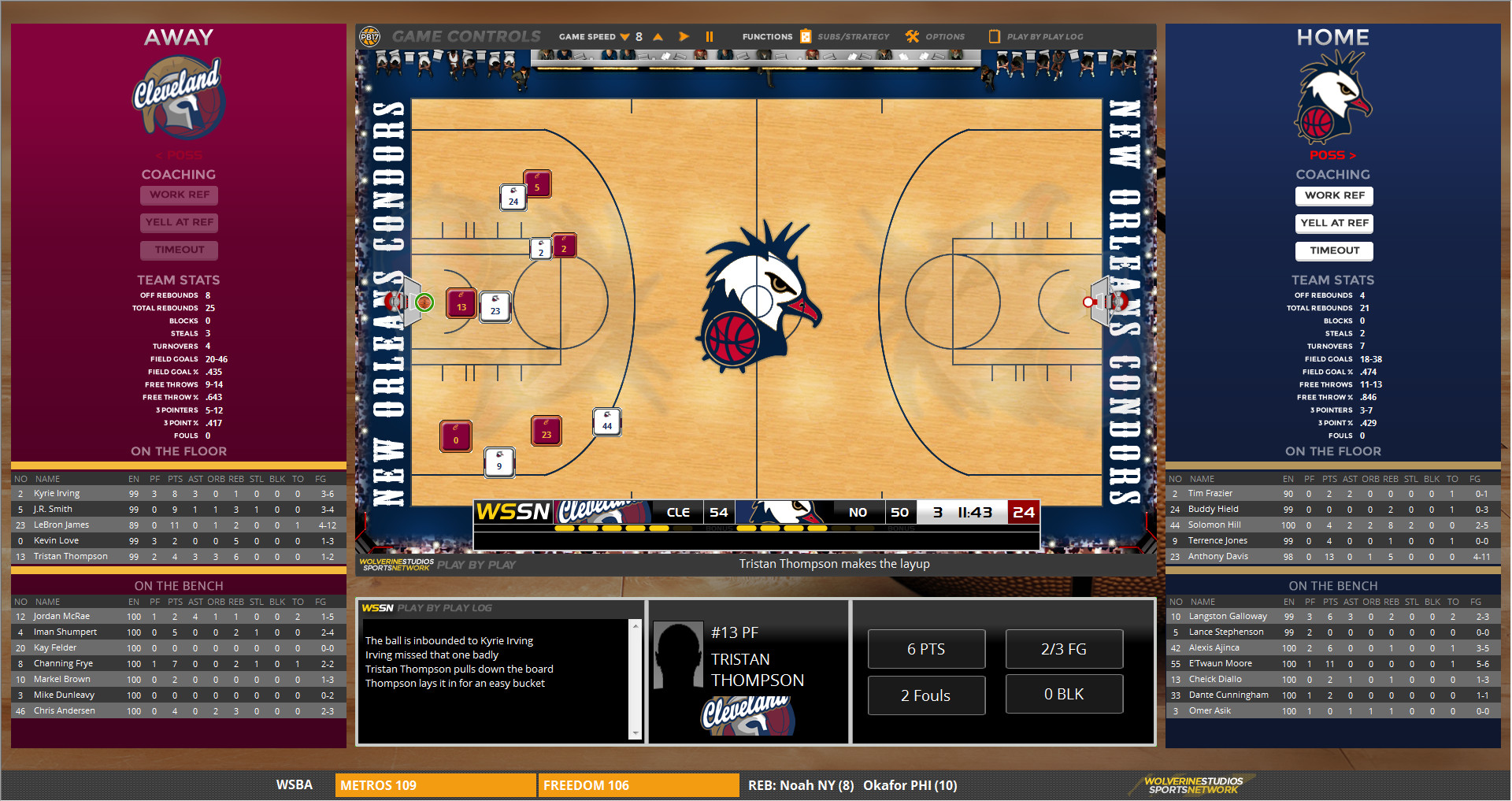The image size is (1512, 801).
Task: Decrease game speed with the down arrow
Action: click(625, 37)
